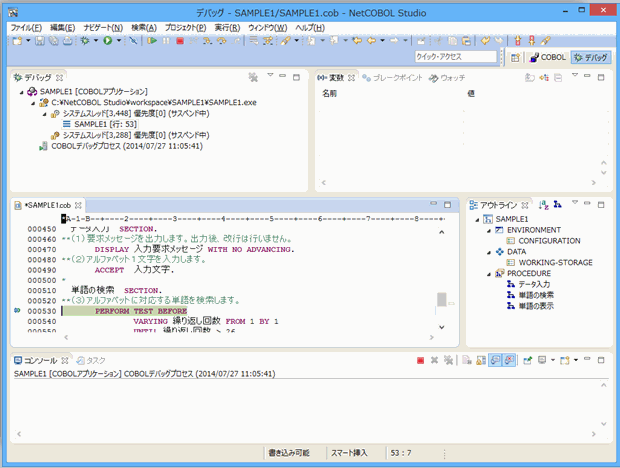Click the Step Over toolbar icon
This screenshot has height=468, width=620.
point(221,41)
